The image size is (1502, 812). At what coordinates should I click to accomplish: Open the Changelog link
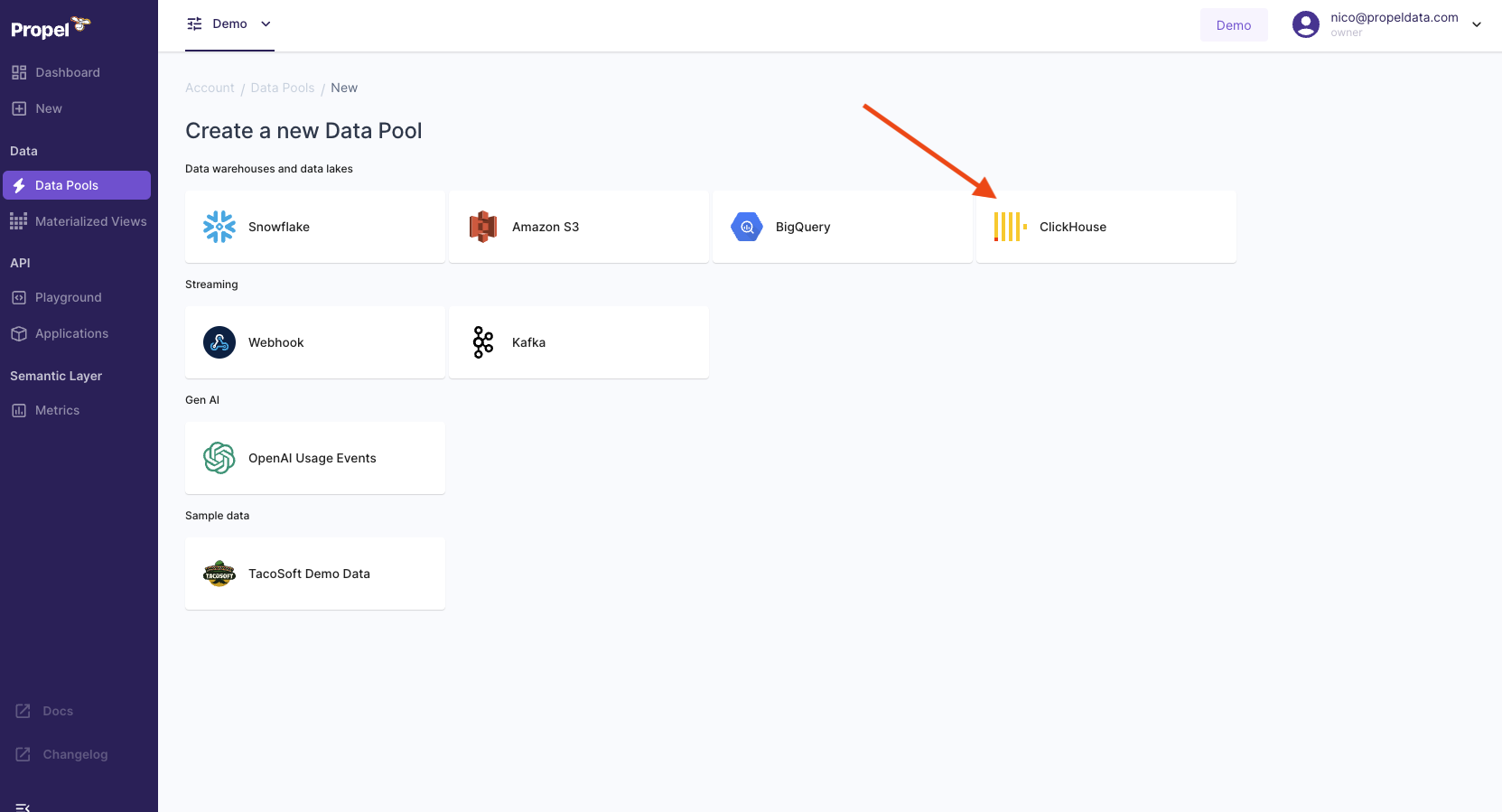coord(75,754)
